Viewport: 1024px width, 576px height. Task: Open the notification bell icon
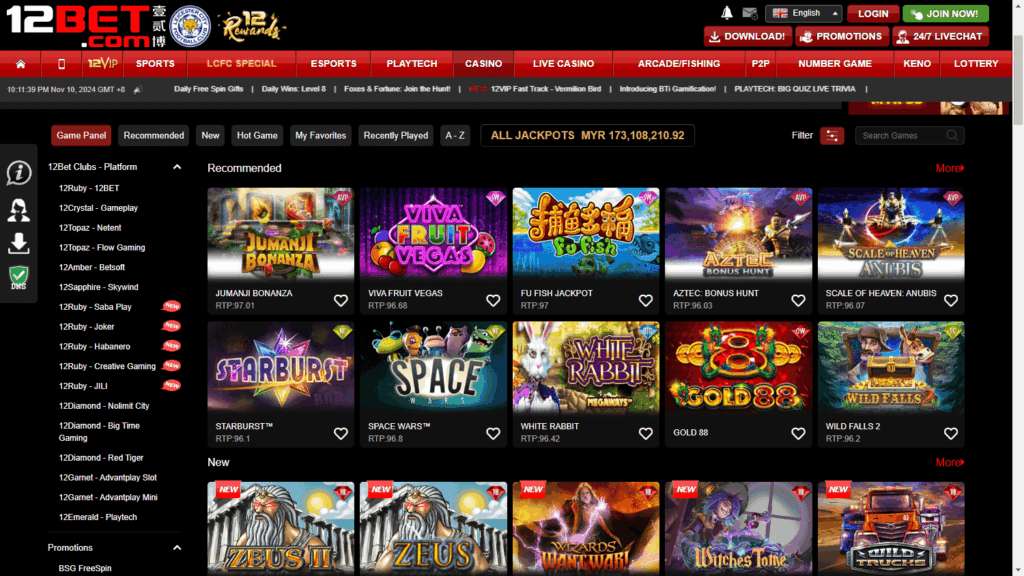(726, 13)
